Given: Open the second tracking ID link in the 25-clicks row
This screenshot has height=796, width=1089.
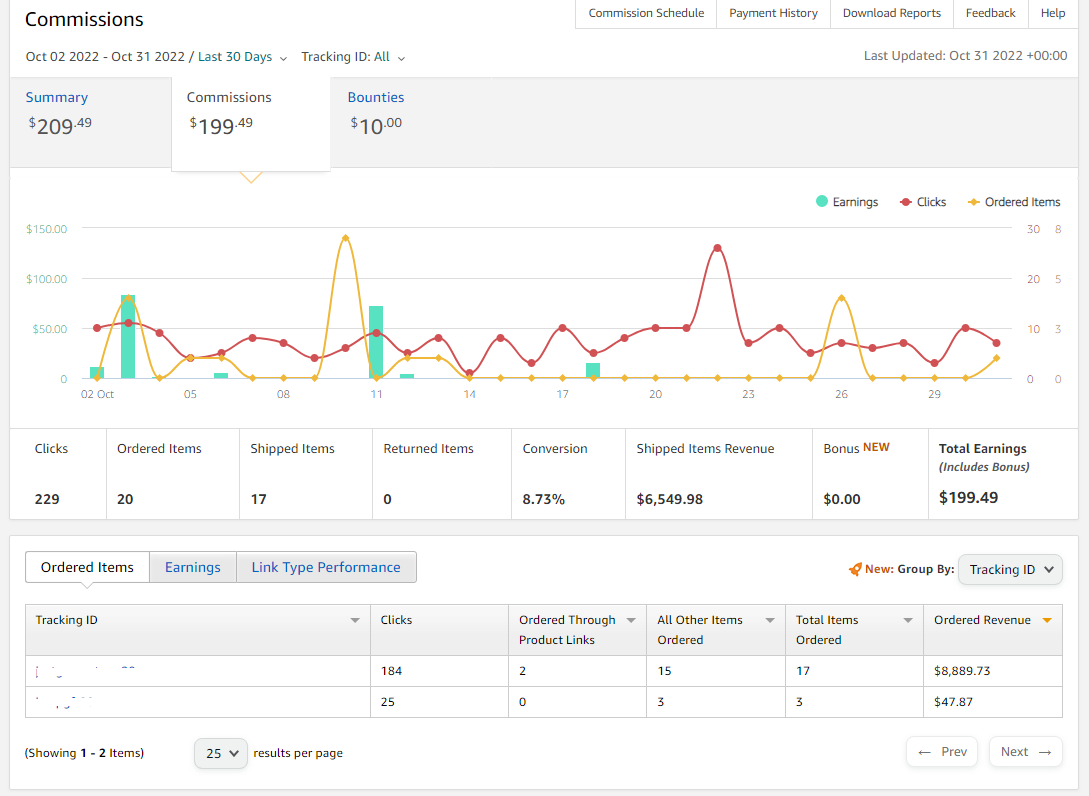Looking at the screenshot, I should pyautogui.click(x=63, y=702).
